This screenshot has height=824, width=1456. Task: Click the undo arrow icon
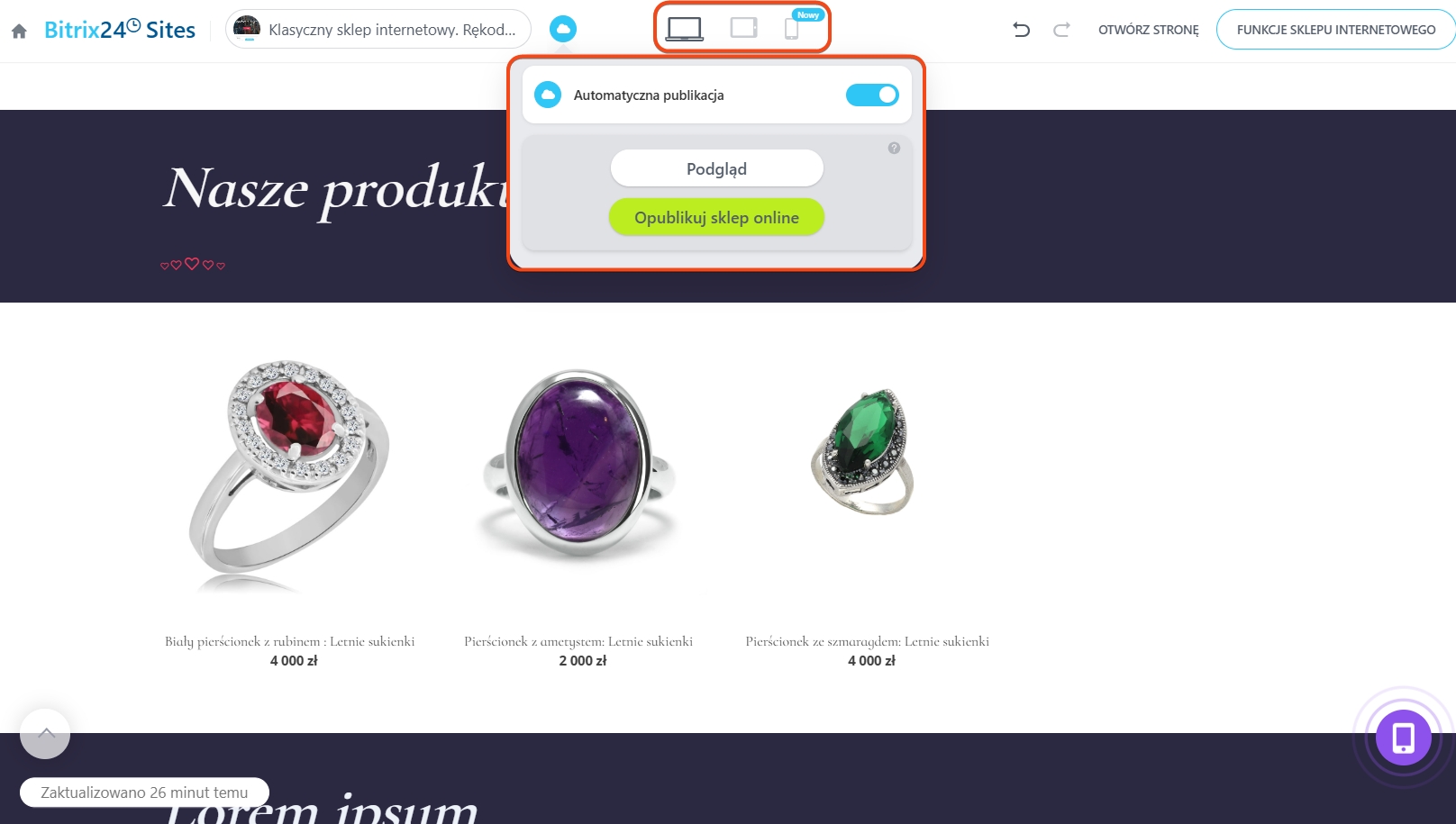[1021, 30]
